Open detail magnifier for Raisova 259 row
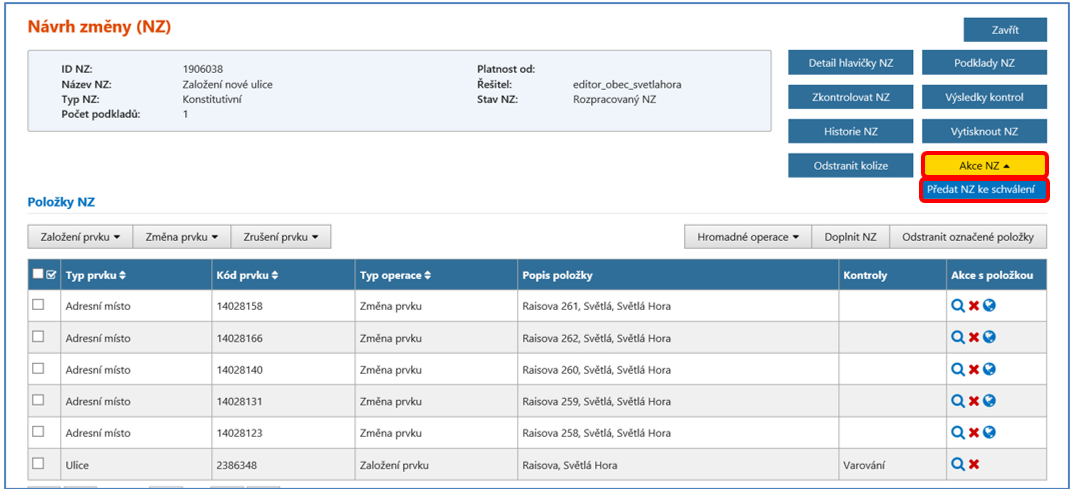1075x489 pixels. pyautogui.click(x=957, y=401)
